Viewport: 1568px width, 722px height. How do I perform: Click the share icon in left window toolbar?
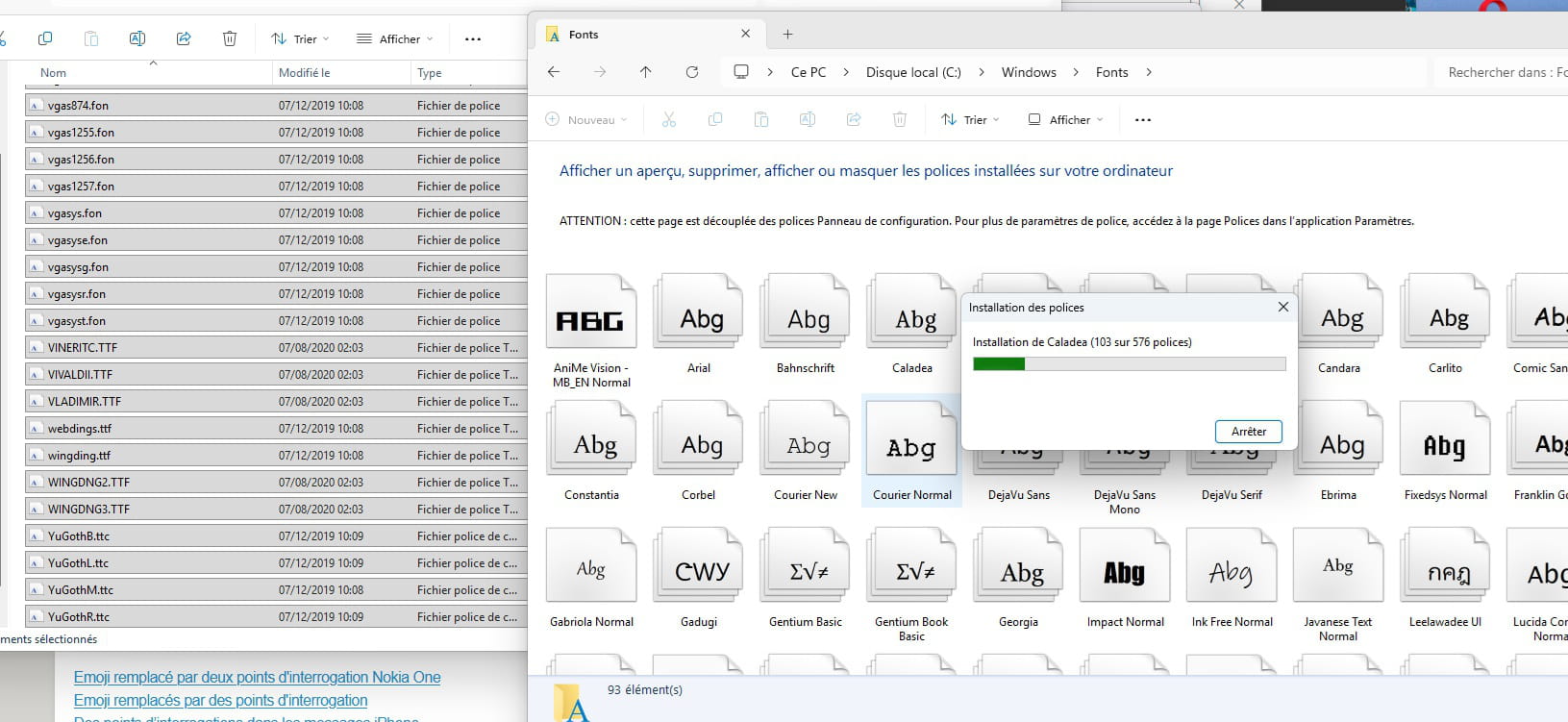(184, 38)
